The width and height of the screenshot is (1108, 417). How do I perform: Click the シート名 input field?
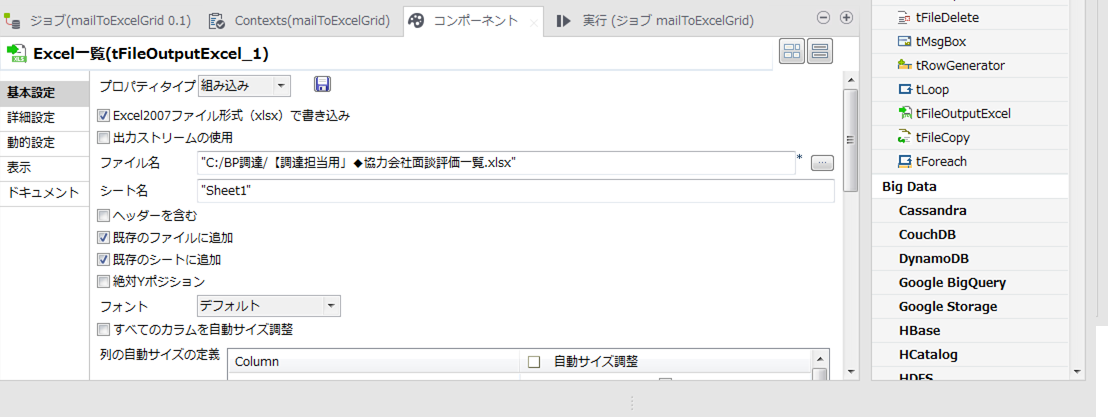[x=516, y=190]
